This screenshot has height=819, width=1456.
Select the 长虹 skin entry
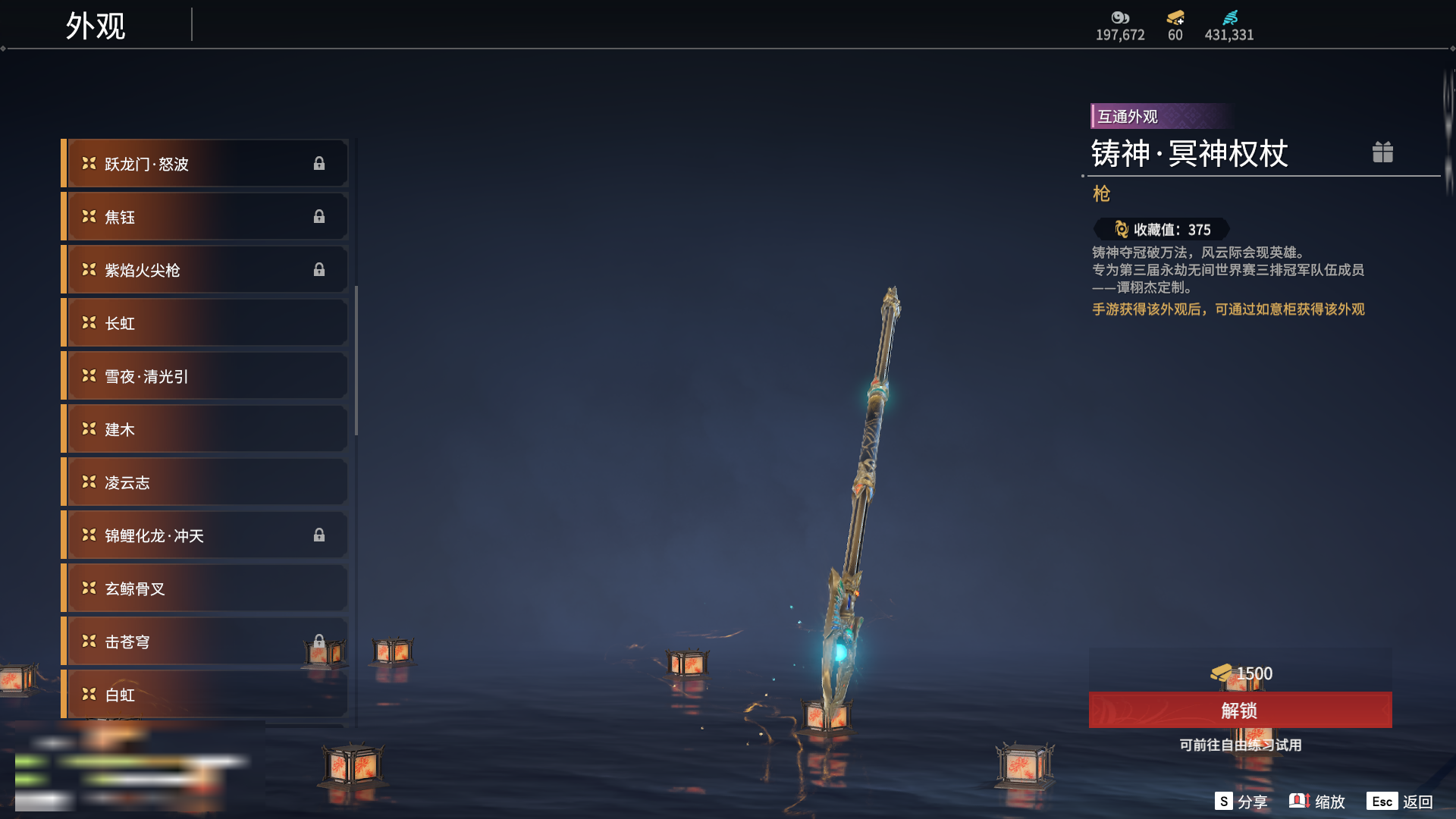(205, 323)
